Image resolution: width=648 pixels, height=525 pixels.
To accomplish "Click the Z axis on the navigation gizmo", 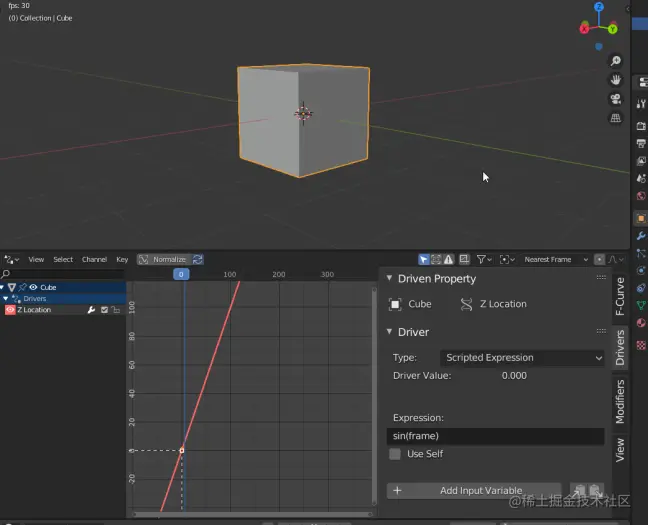I will click(x=599, y=7).
